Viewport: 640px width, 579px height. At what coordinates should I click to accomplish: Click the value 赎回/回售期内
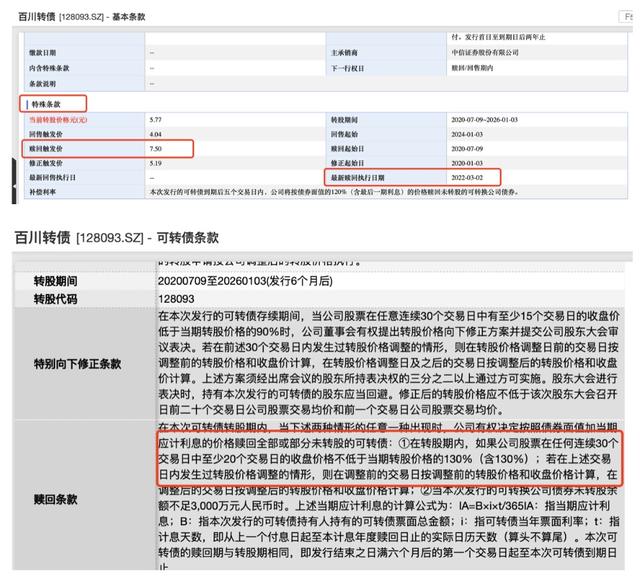point(472,68)
